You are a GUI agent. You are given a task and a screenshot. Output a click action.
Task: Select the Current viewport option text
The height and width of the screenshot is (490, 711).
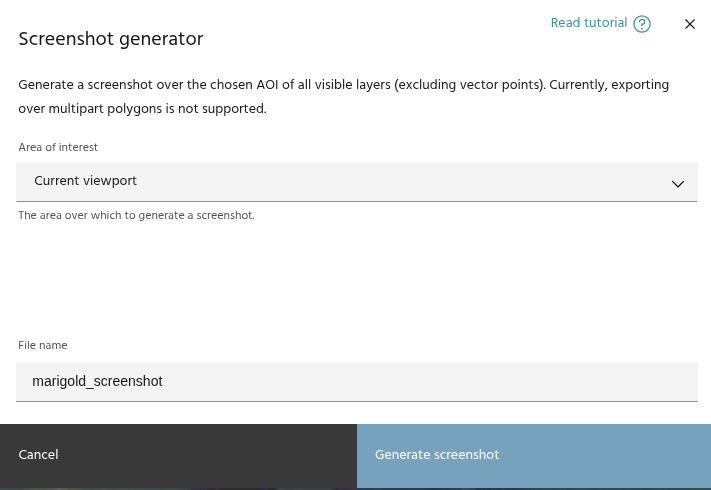click(x=86, y=181)
